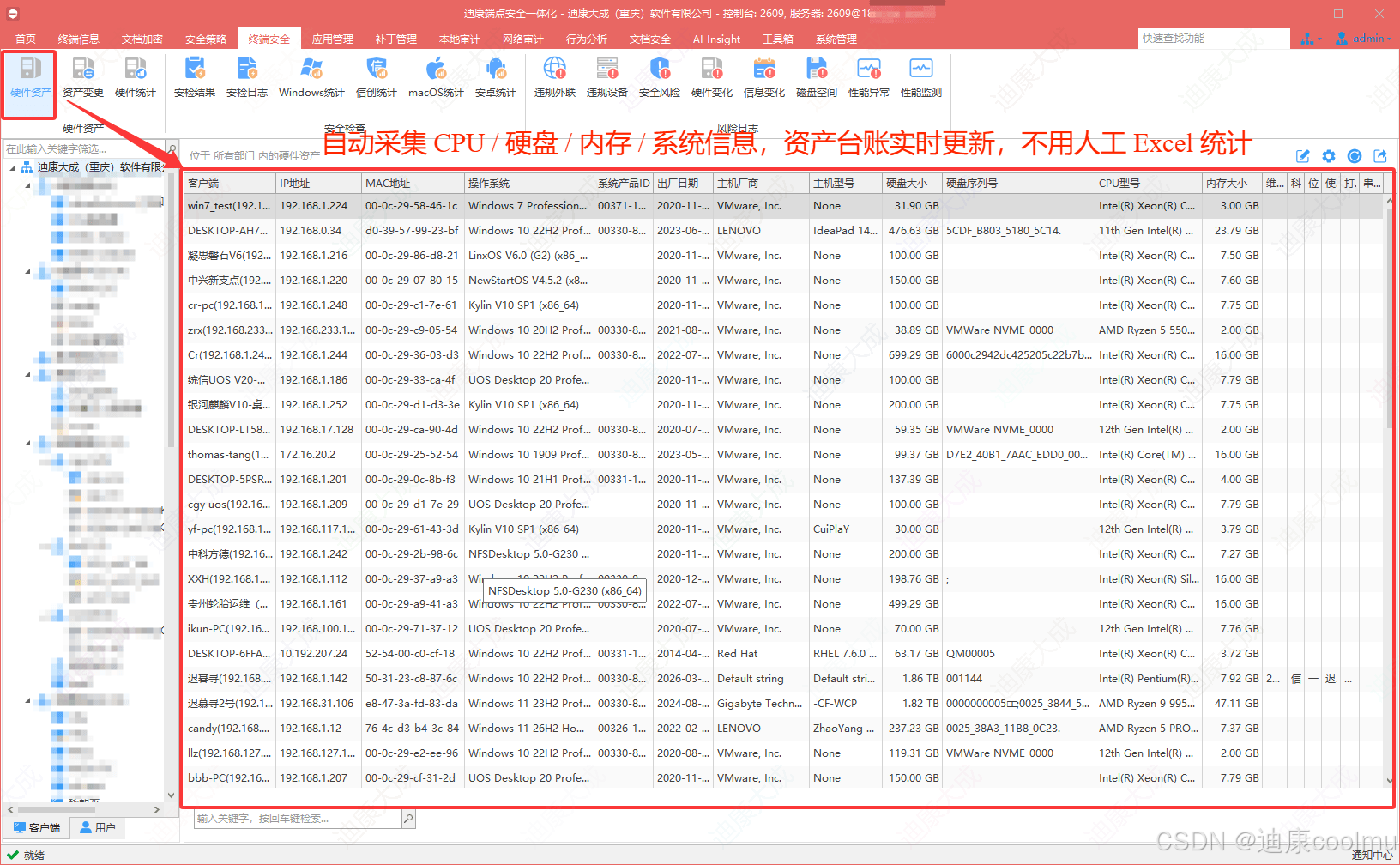This screenshot has width=1400, height=865.
Task: Open Windows统计 statistics
Action: pyautogui.click(x=311, y=78)
